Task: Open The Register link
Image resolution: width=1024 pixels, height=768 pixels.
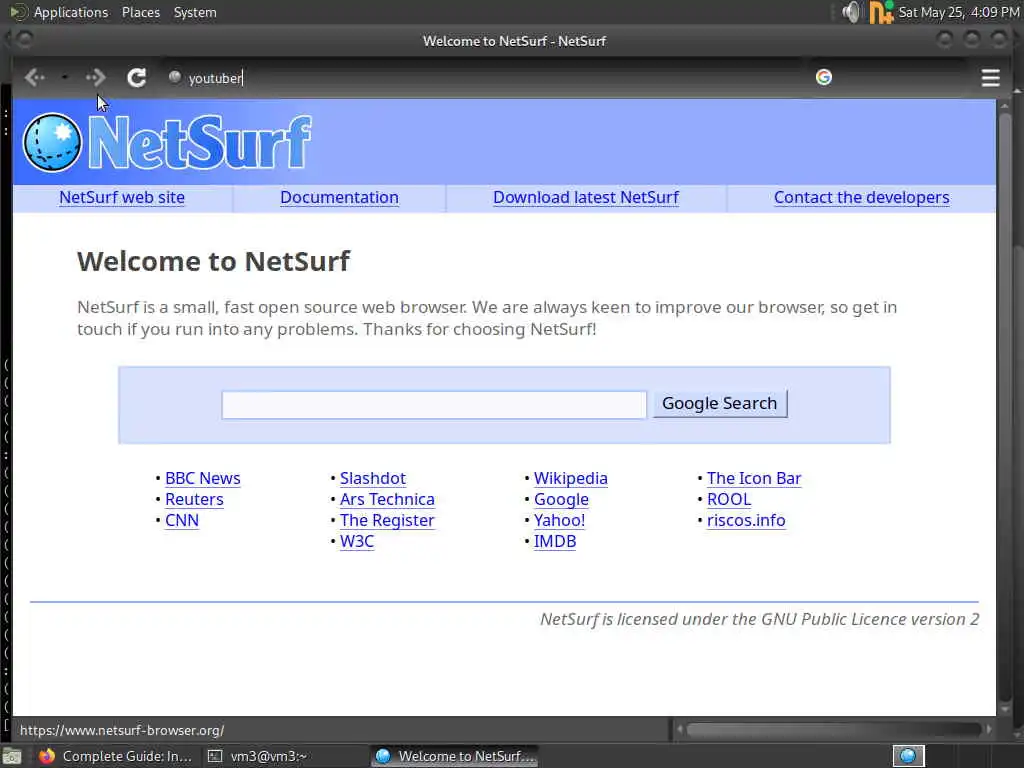Action: [x=387, y=520]
